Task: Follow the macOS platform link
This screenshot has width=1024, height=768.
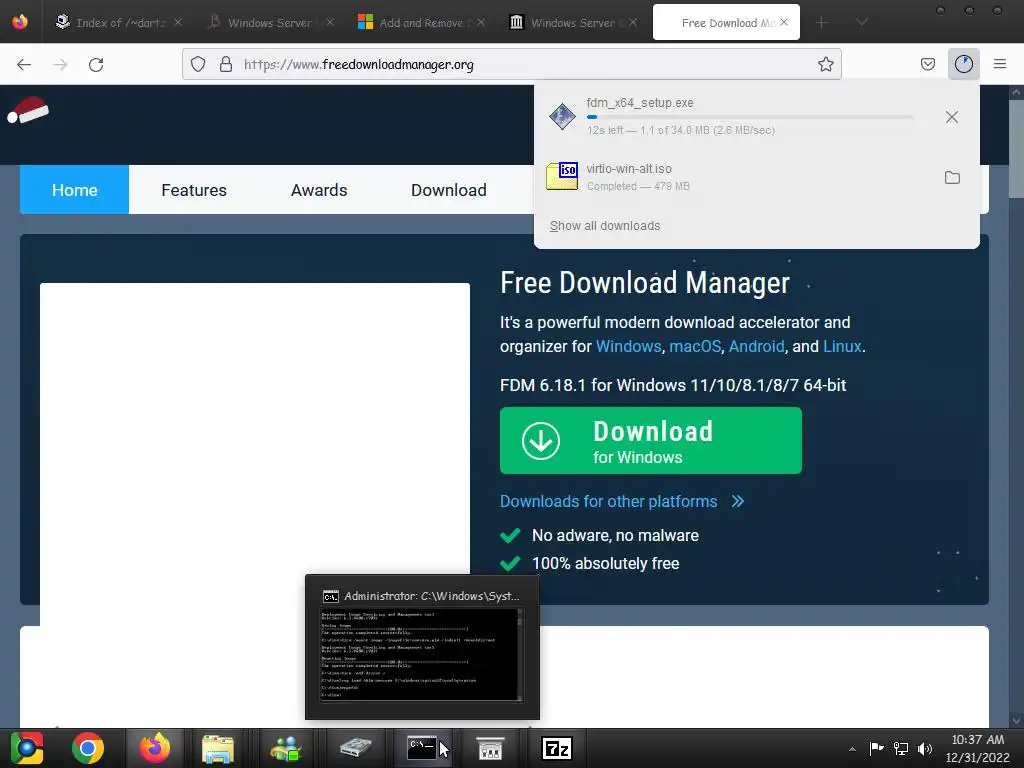Action: [x=695, y=346]
